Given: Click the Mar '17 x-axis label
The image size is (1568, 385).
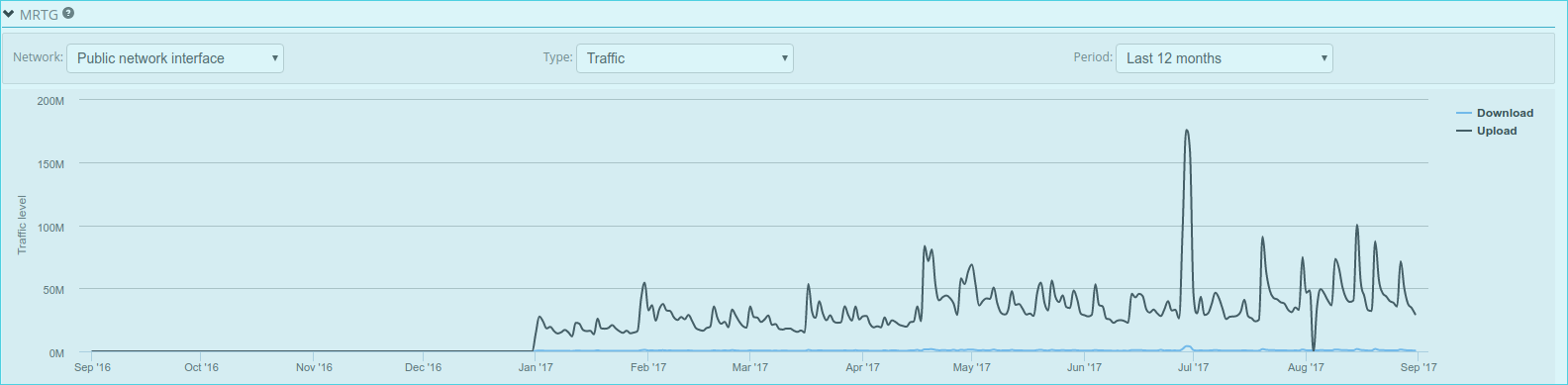Looking at the screenshot, I should tap(749, 367).
